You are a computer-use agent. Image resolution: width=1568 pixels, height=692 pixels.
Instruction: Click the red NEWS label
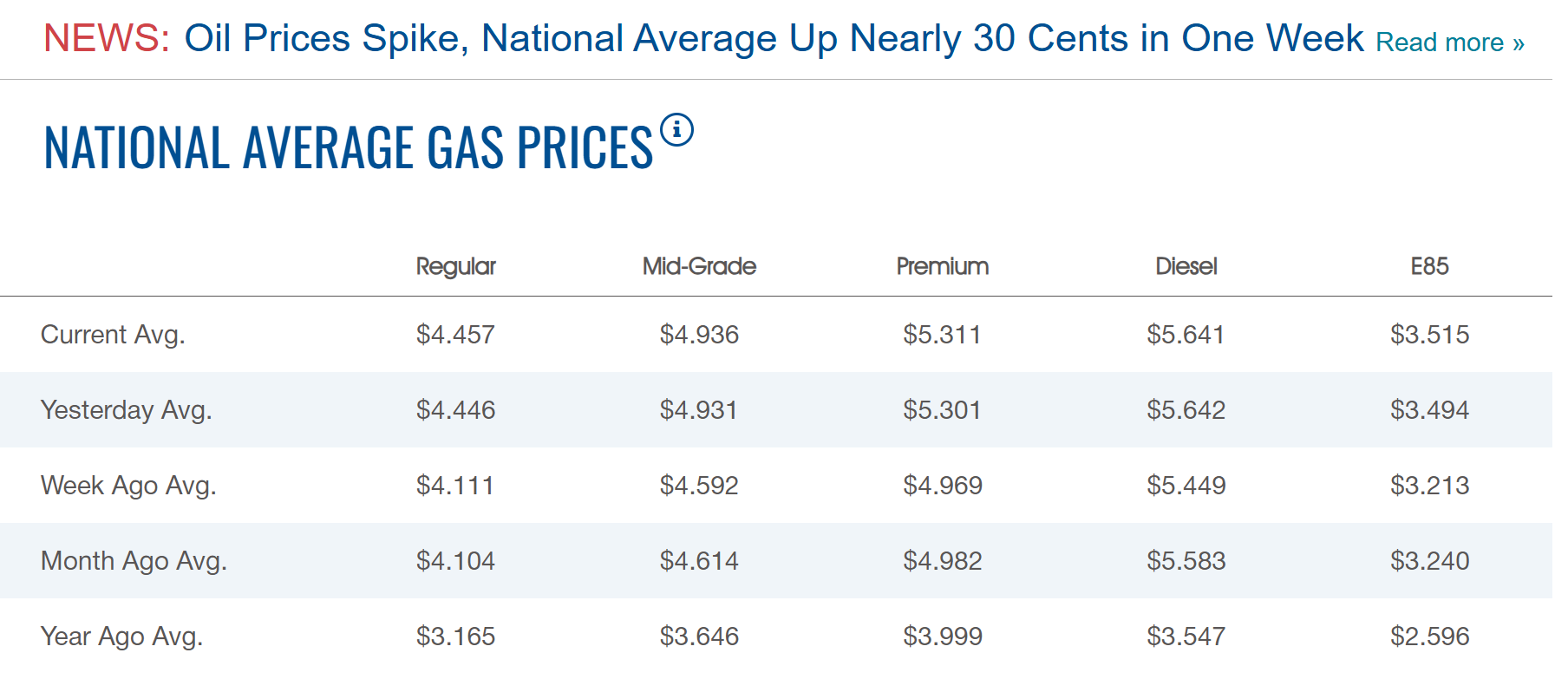pyautogui.click(x=107, y=38)
